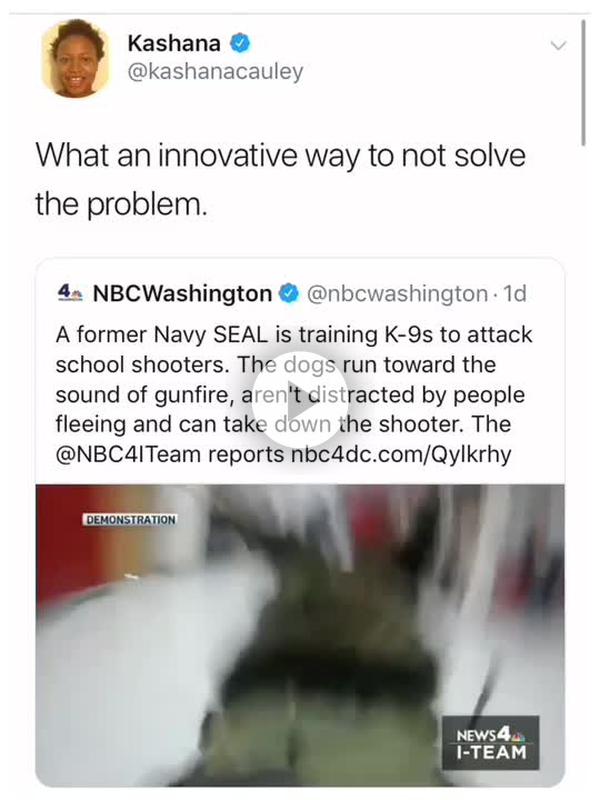This screenshot has height=800, width=600.
Task: Open Kashana's profile picture
Action: (x=76, y=58)
